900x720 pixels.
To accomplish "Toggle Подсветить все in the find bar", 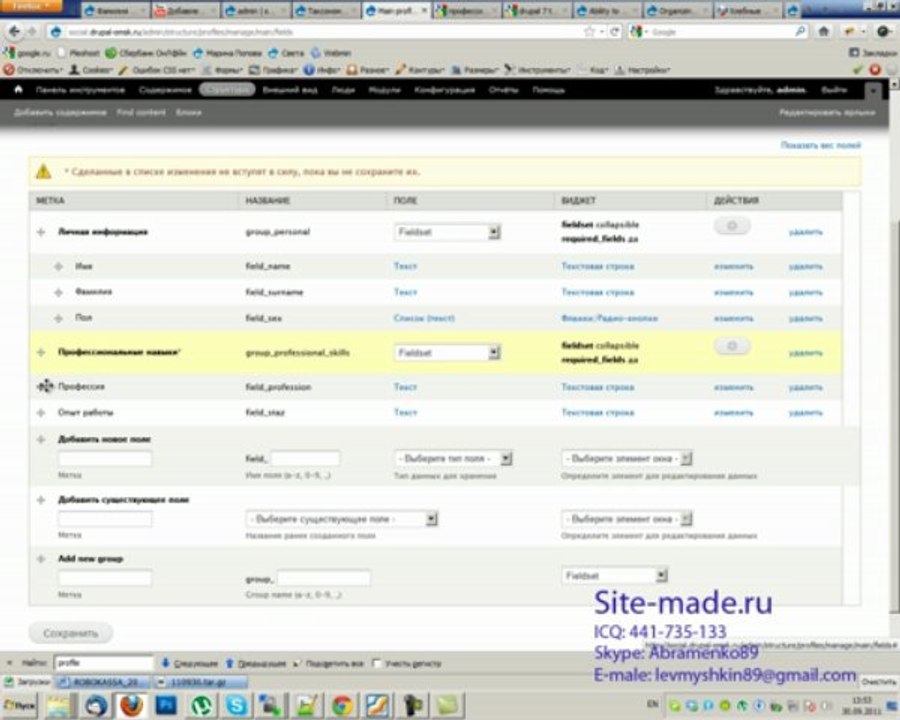I will (x=328, y=663).
